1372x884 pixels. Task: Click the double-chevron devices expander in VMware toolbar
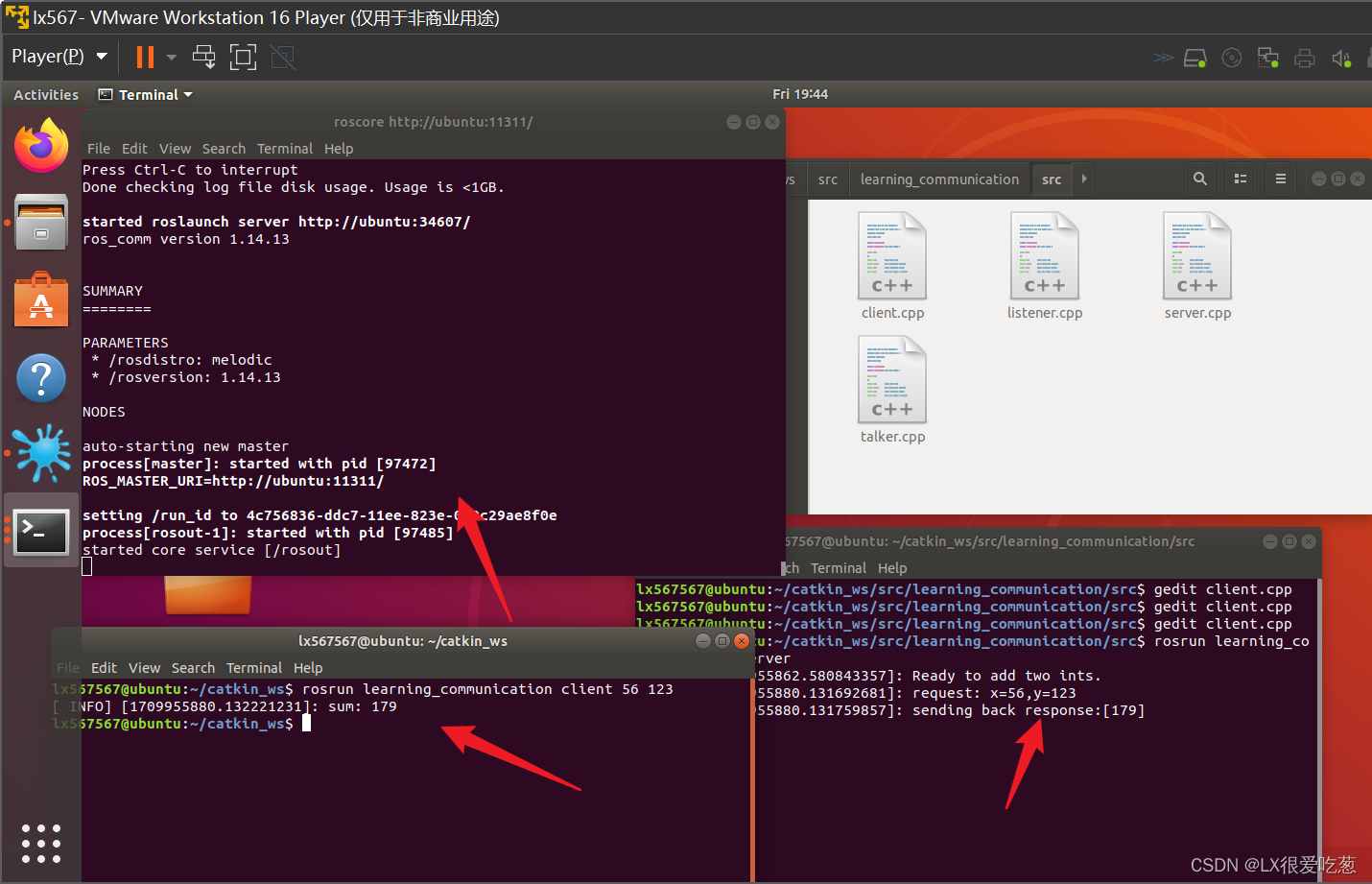coord(1163,58)
